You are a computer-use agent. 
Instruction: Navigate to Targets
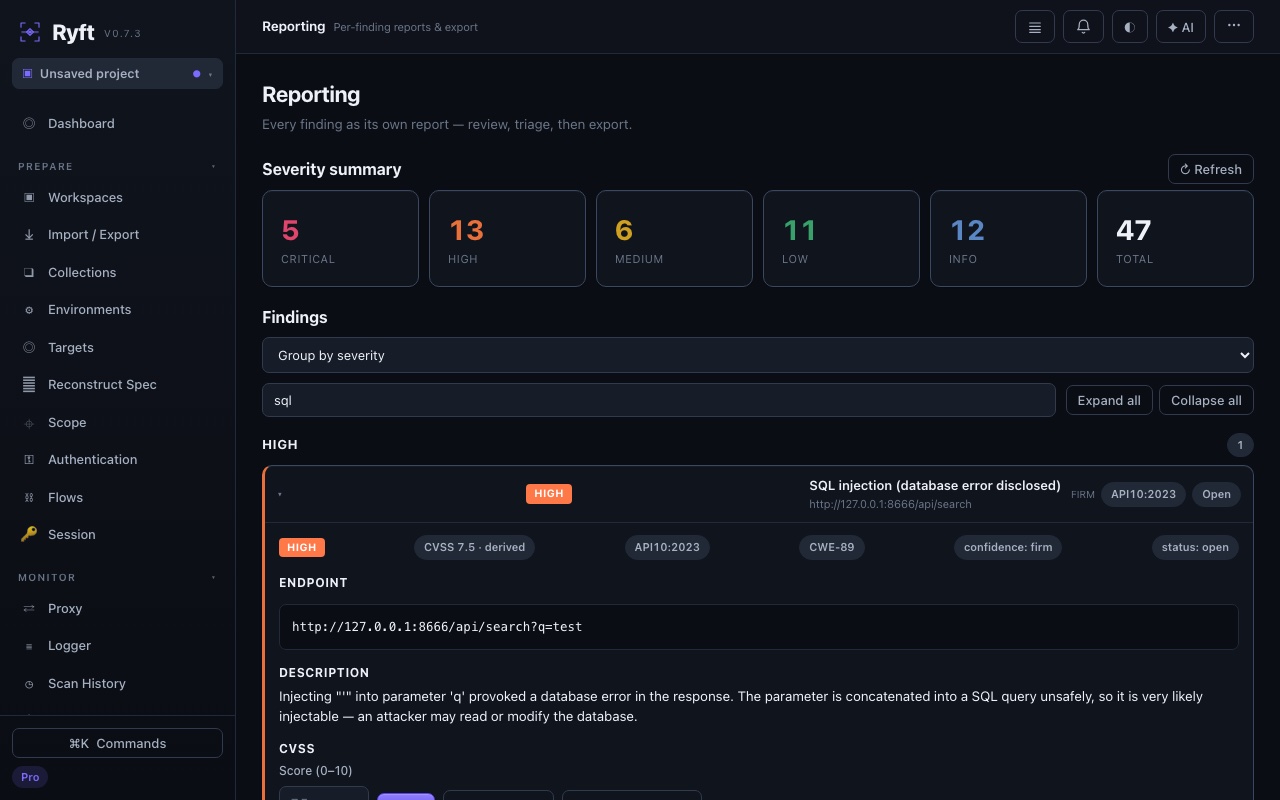pos(117,347)
